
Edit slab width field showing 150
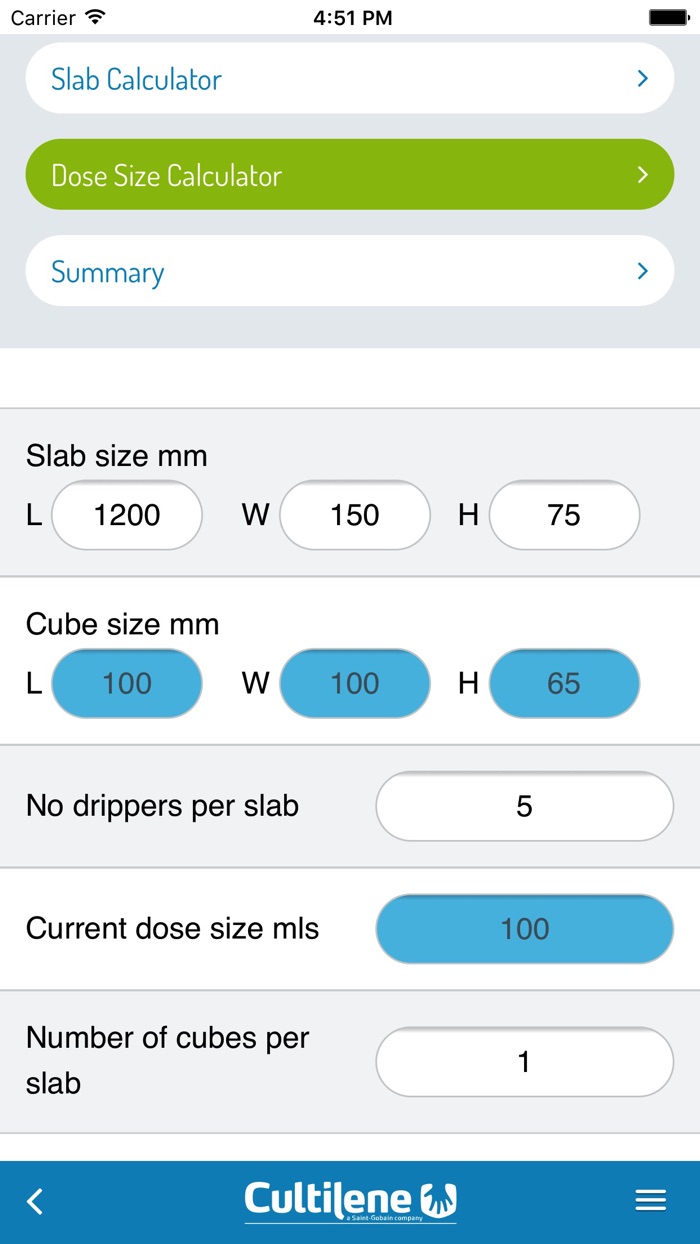(355, 515)
